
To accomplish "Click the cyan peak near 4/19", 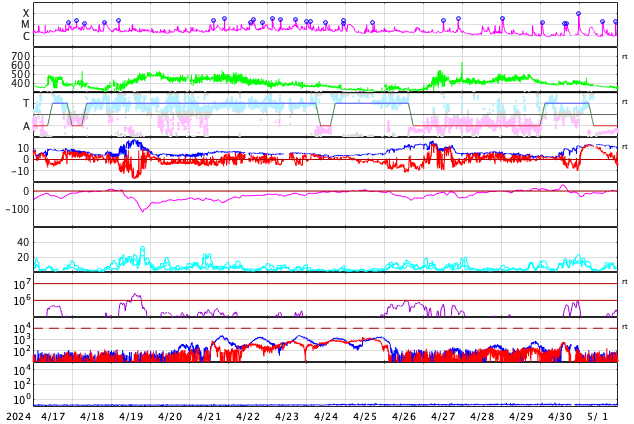I will pos(142,249).
